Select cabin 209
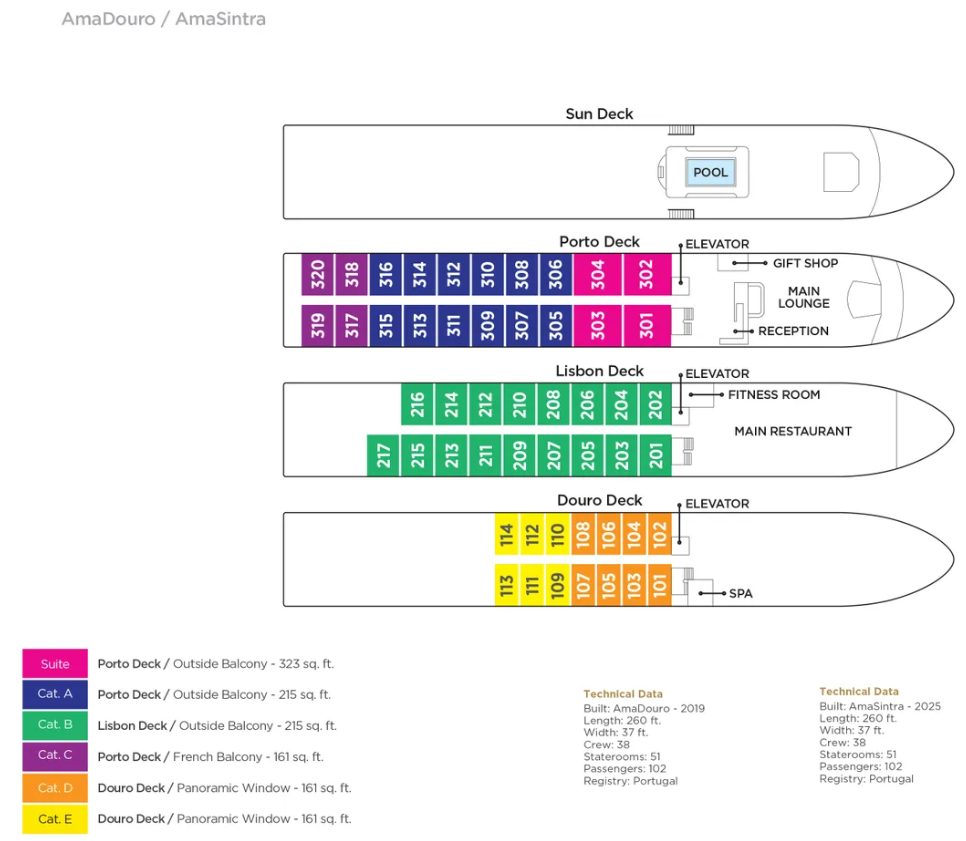The width and height of the screenshot is (966, 841). [x=519, y=455]
